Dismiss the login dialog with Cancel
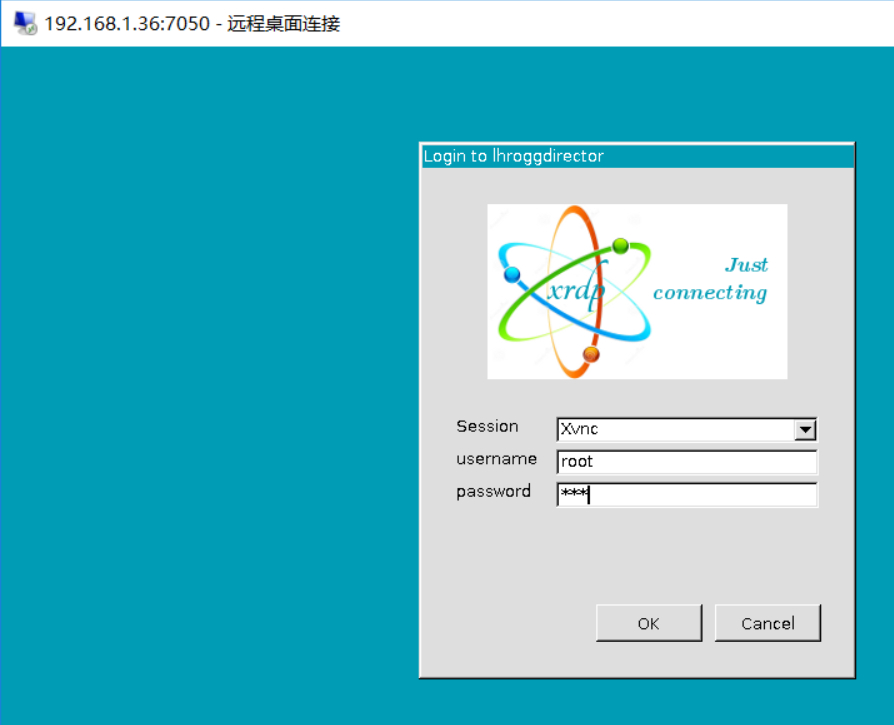The width and height of the screenshot is (894, 725). tap(767, 623)
